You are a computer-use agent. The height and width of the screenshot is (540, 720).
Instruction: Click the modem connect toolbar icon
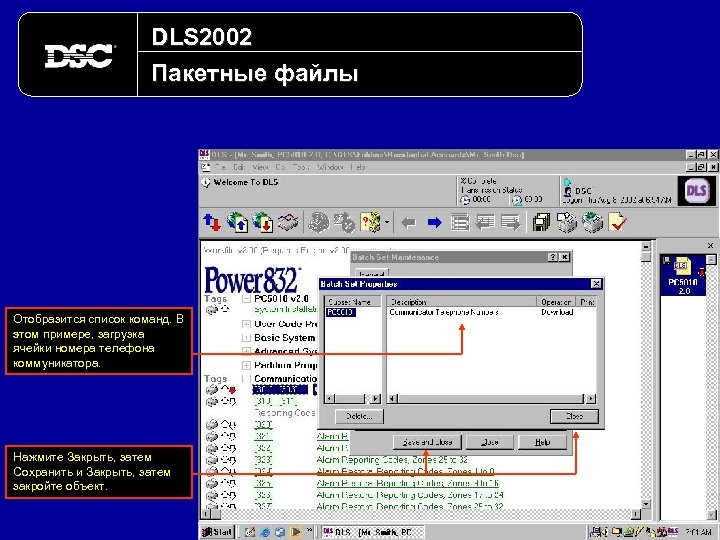[288, 223]
